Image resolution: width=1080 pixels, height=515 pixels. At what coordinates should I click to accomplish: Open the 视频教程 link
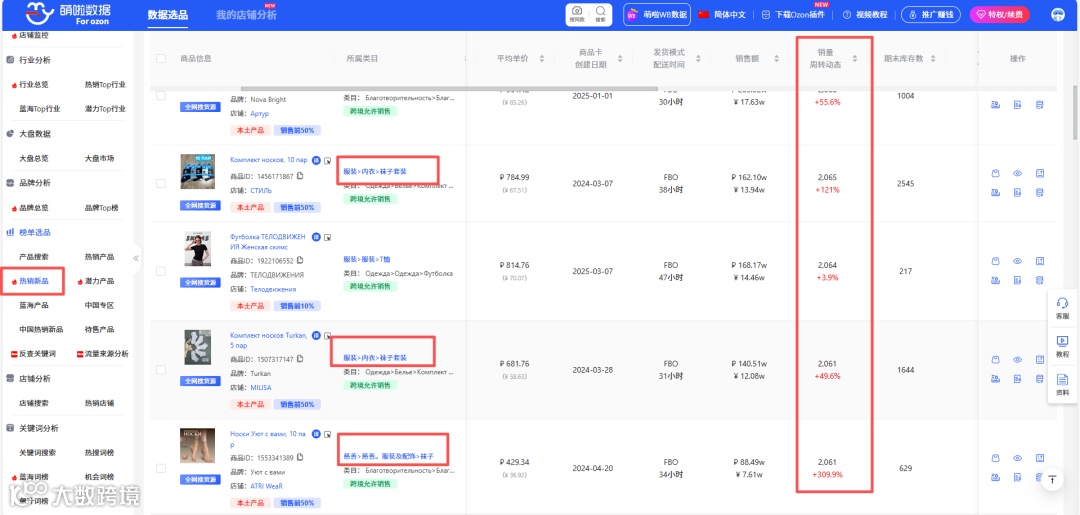click(x=865, y=14)
